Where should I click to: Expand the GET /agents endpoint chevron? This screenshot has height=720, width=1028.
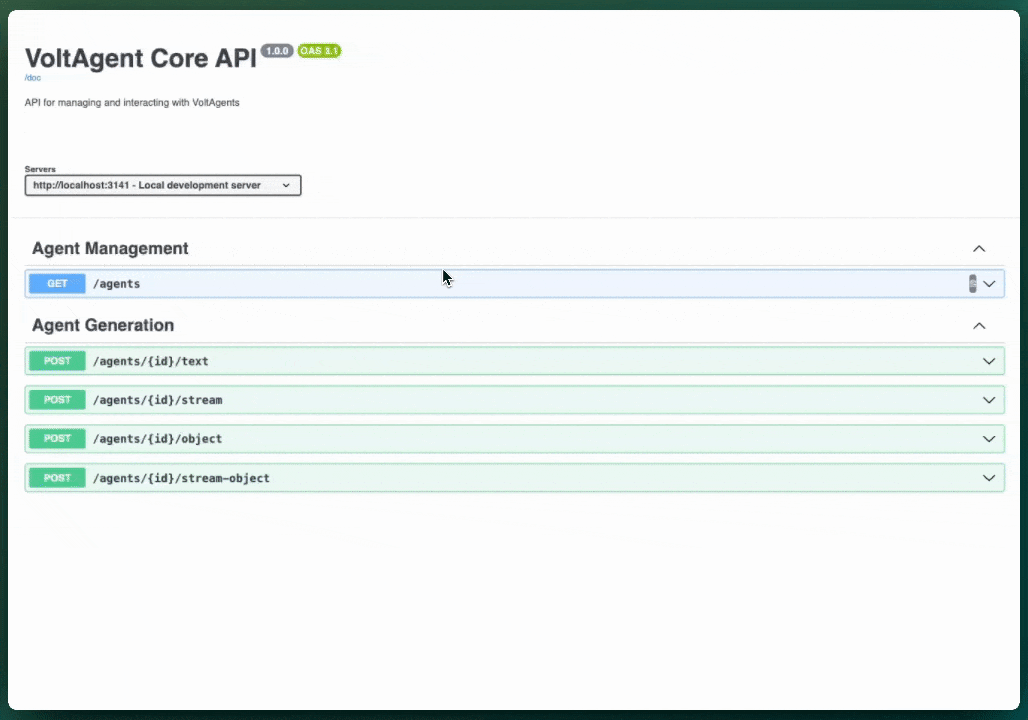989,284
